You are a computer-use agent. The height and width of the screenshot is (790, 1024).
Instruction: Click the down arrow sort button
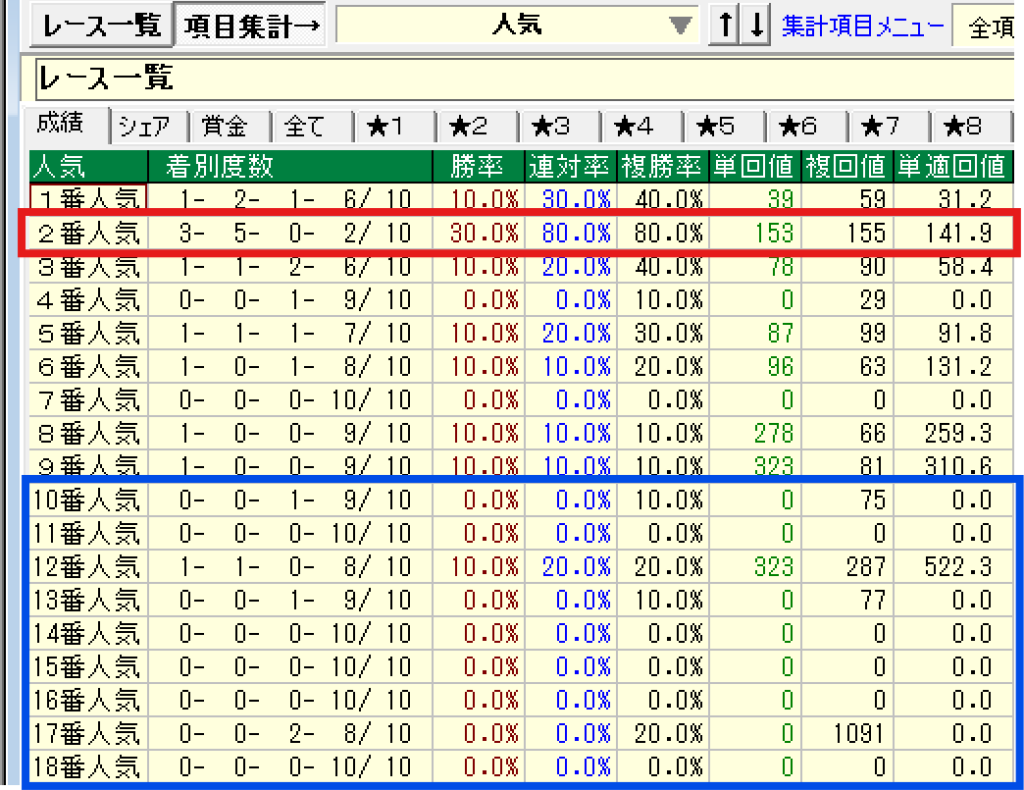coord(756,25)
